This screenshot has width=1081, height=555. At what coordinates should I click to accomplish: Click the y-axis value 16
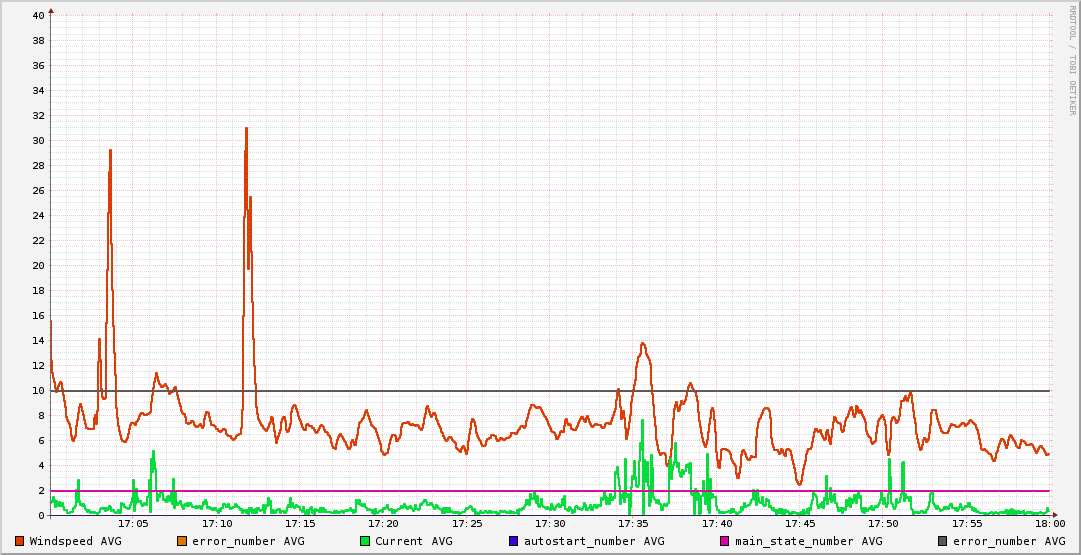39,316
